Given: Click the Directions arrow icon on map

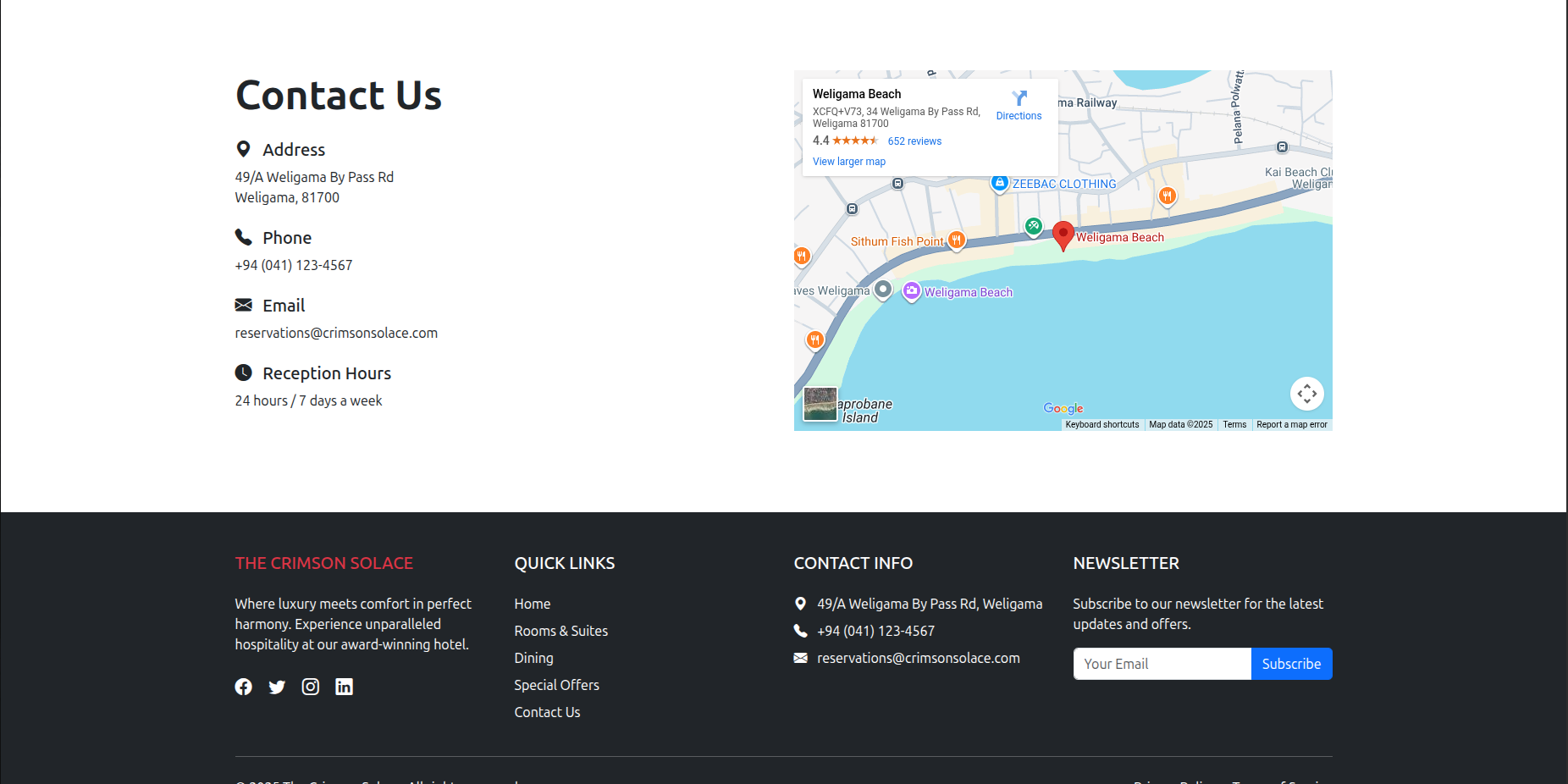Looking at the screenshot, I should click(1019, 98).
